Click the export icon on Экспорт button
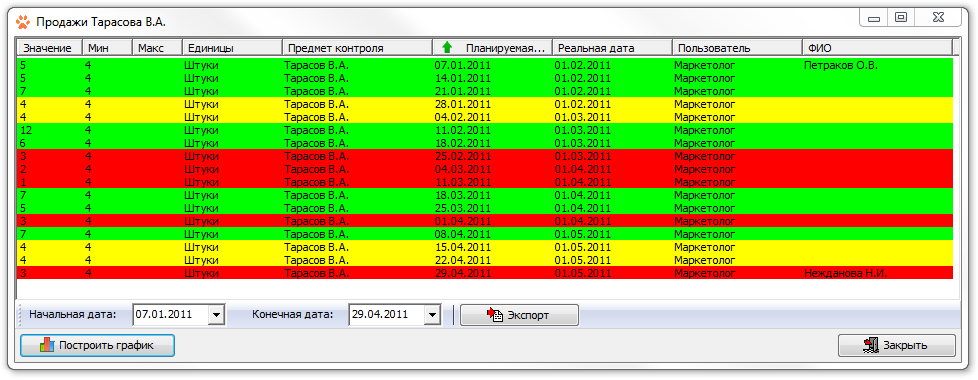This screenshot has height=380, width=978. coord(495,314)
